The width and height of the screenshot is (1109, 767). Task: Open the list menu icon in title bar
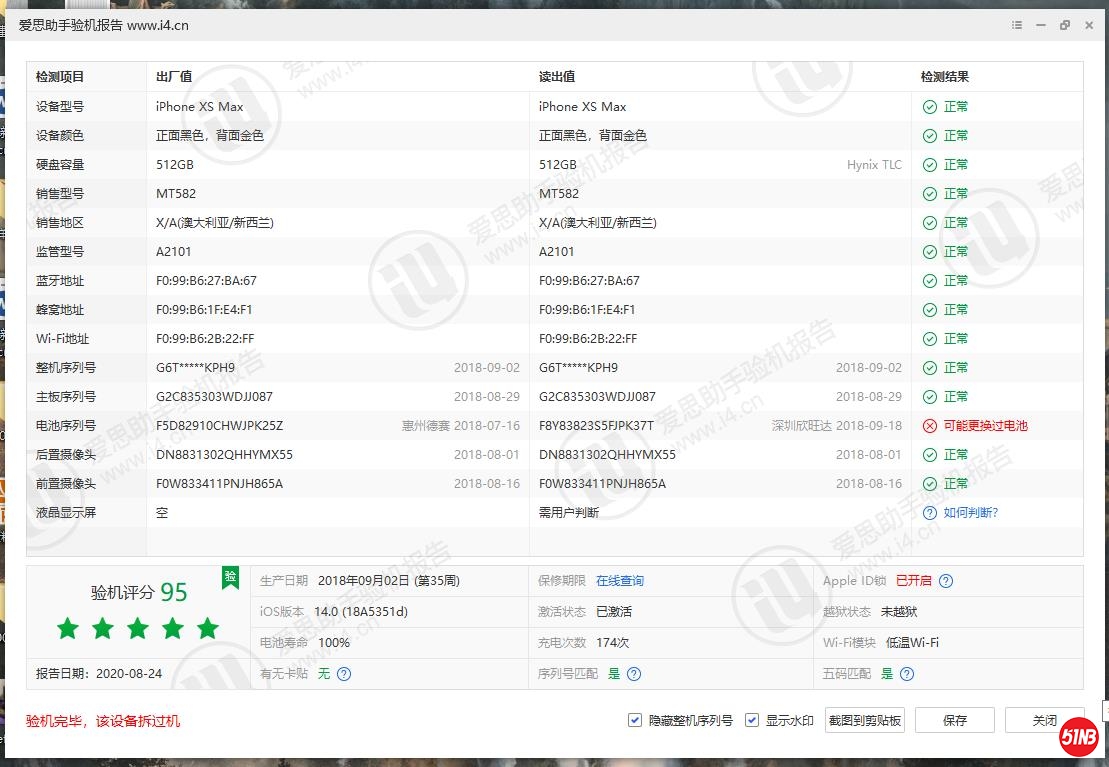click(x=1017, y=25)
